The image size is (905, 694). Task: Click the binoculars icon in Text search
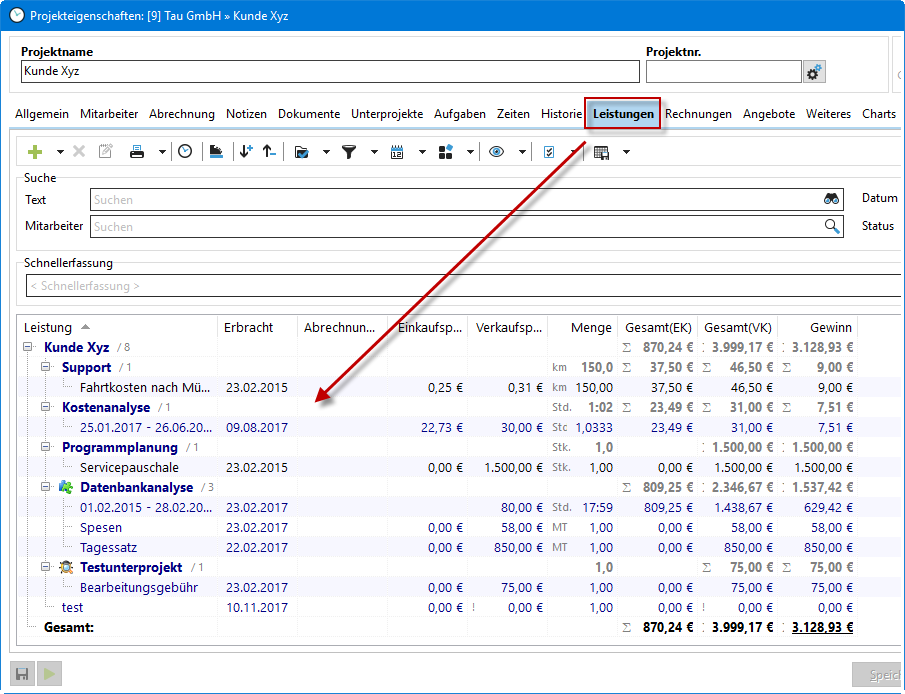pos(831,199)
